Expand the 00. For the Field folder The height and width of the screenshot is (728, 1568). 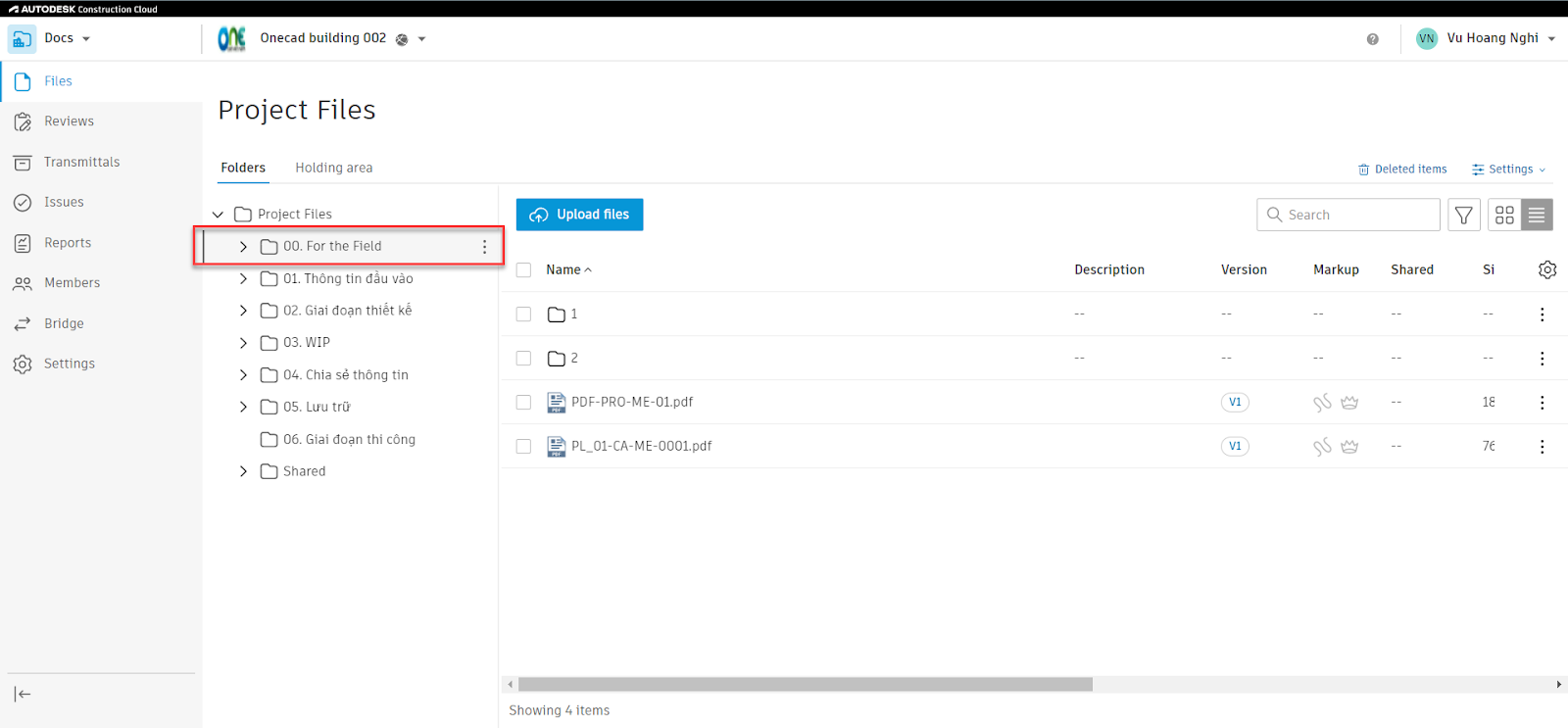[243, 247]
